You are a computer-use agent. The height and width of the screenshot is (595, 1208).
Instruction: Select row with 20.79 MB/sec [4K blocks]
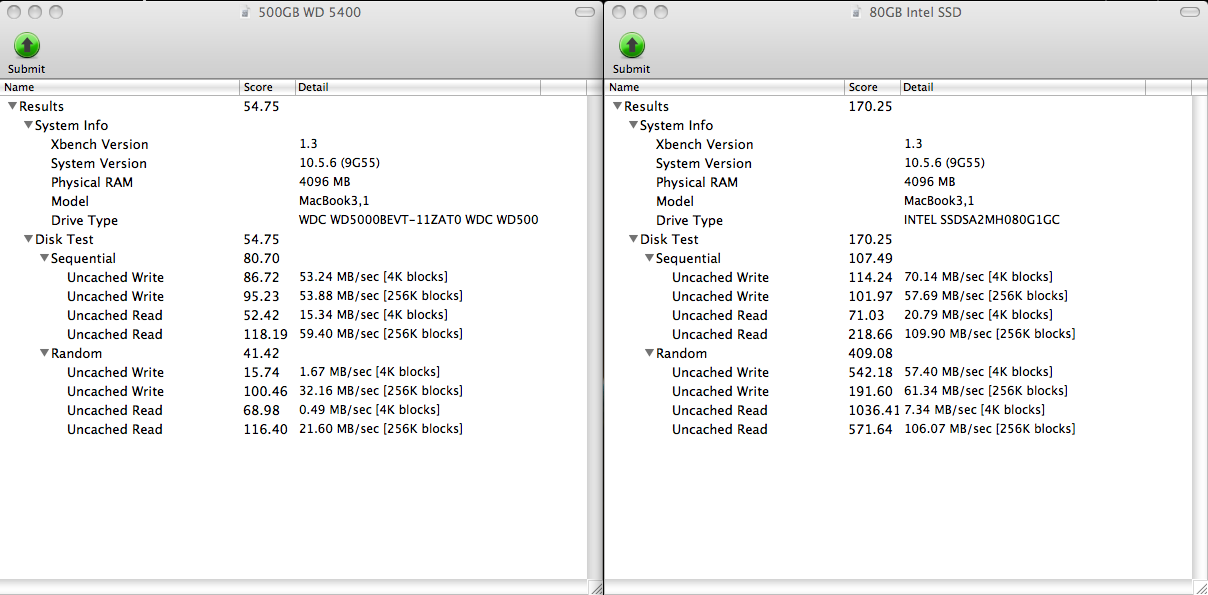point(898,315)
